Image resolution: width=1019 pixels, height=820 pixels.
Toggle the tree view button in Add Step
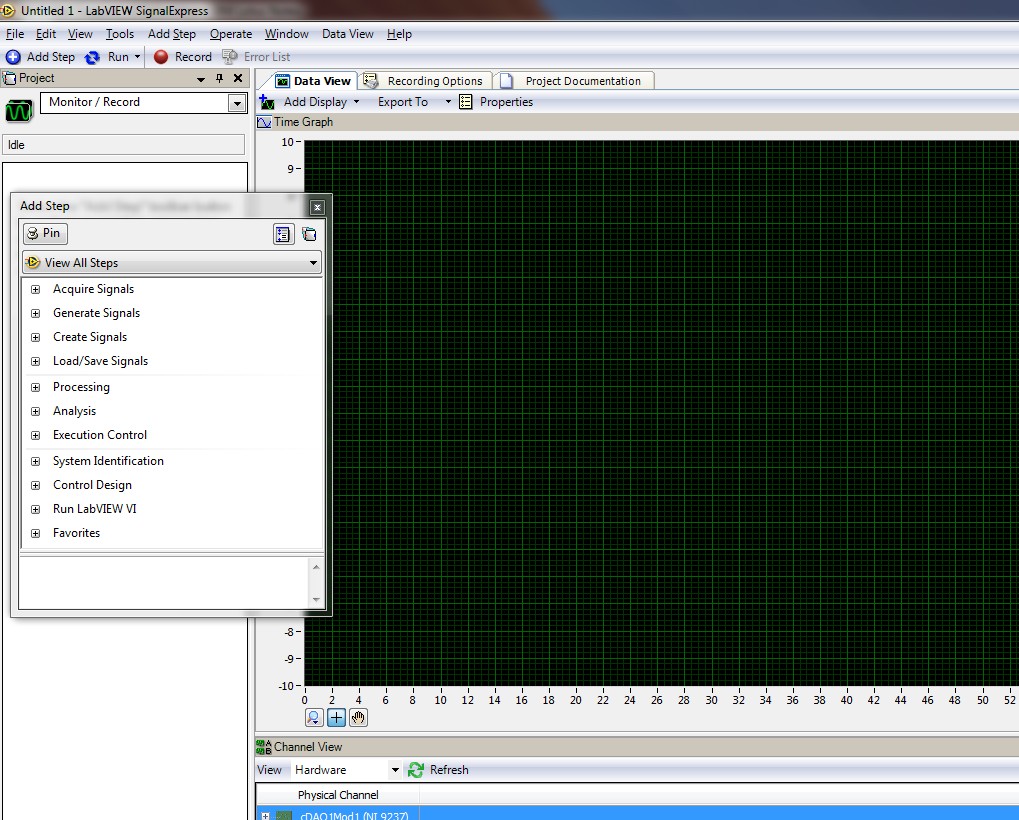283,234
